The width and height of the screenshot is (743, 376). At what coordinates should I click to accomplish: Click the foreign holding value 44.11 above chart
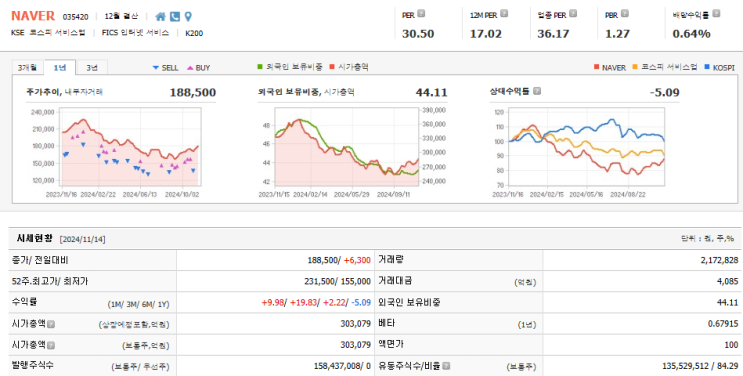(431, 92)
